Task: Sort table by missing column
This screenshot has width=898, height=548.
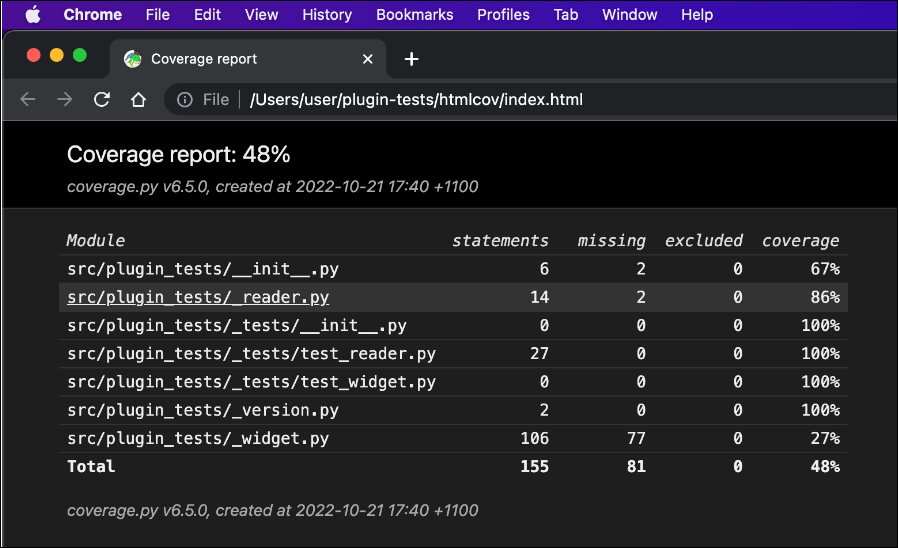Action: tap(611, 241)
